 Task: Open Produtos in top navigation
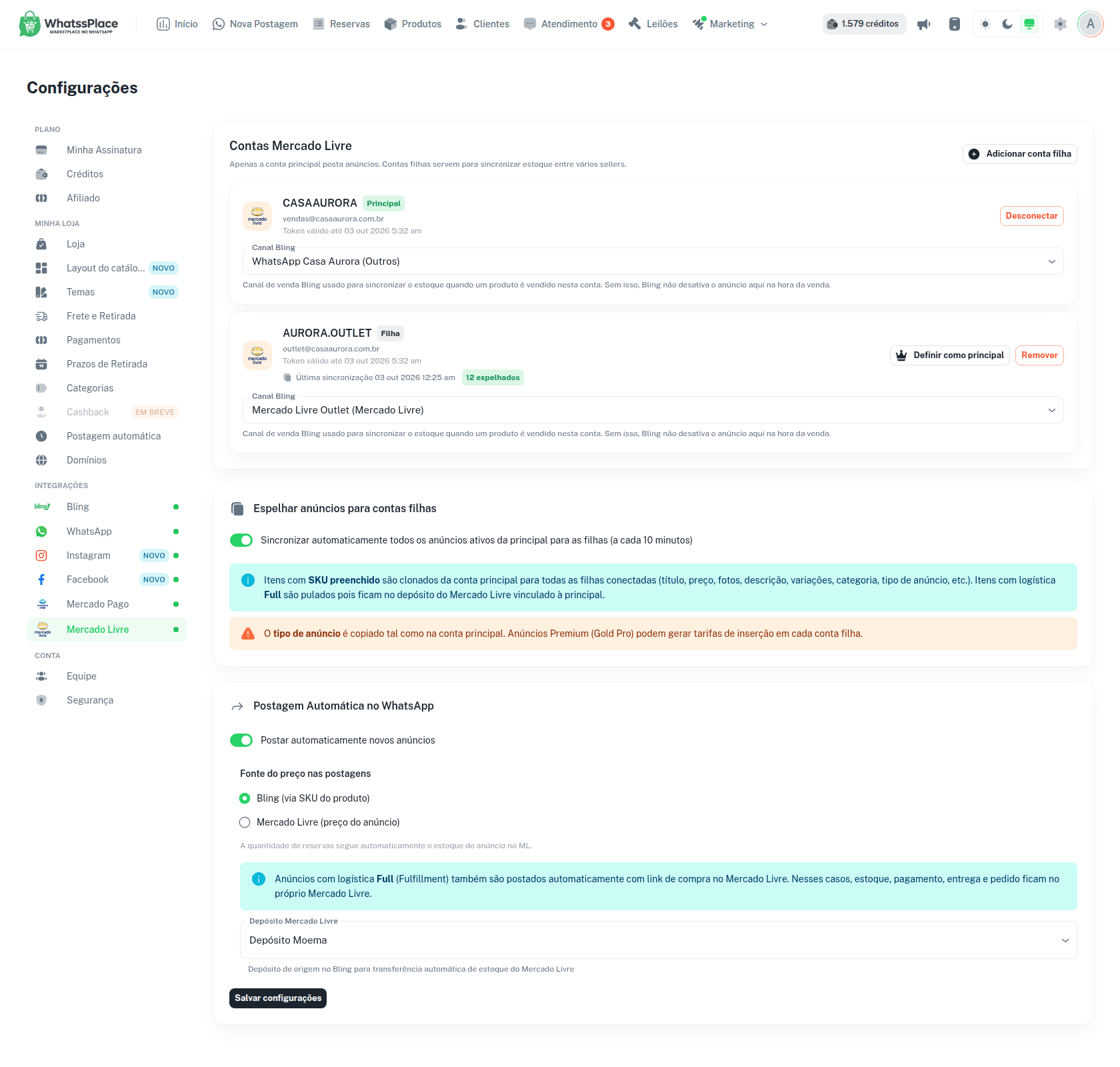413,24
